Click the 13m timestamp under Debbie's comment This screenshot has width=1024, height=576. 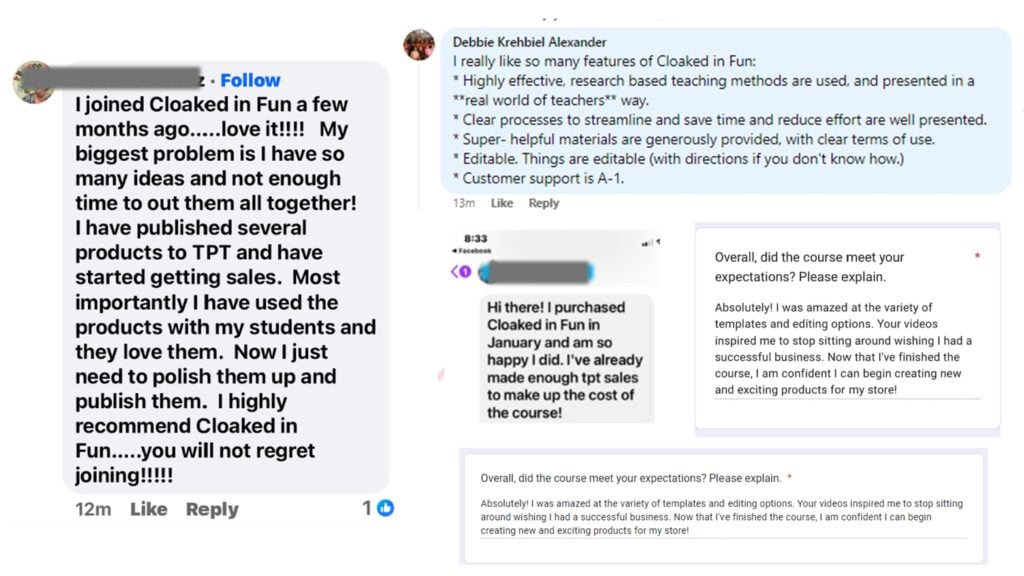pyautogui.click(x=464, y=203)
